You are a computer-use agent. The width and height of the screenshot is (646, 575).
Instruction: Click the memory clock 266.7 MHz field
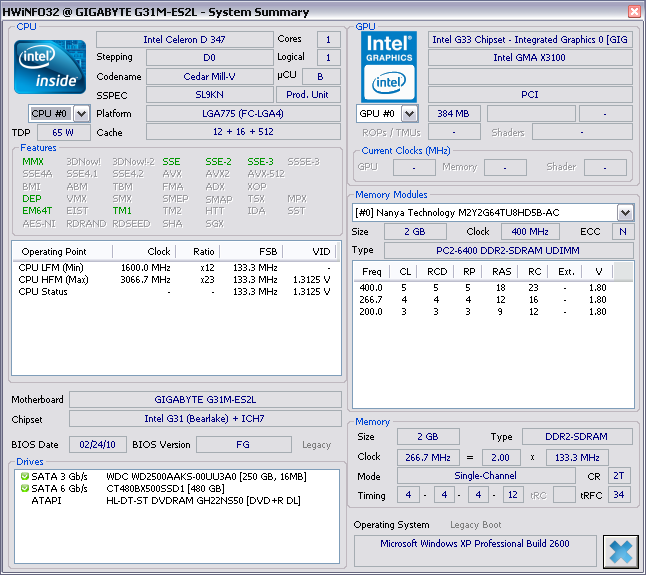tap(428, 457)
